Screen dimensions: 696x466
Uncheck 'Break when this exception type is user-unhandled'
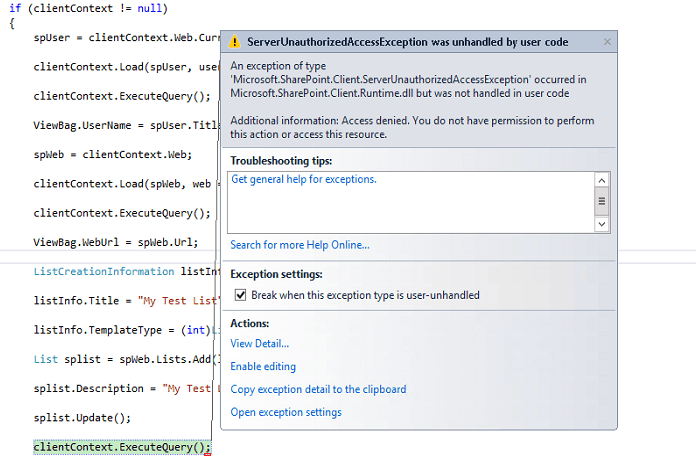click(241, 295)
